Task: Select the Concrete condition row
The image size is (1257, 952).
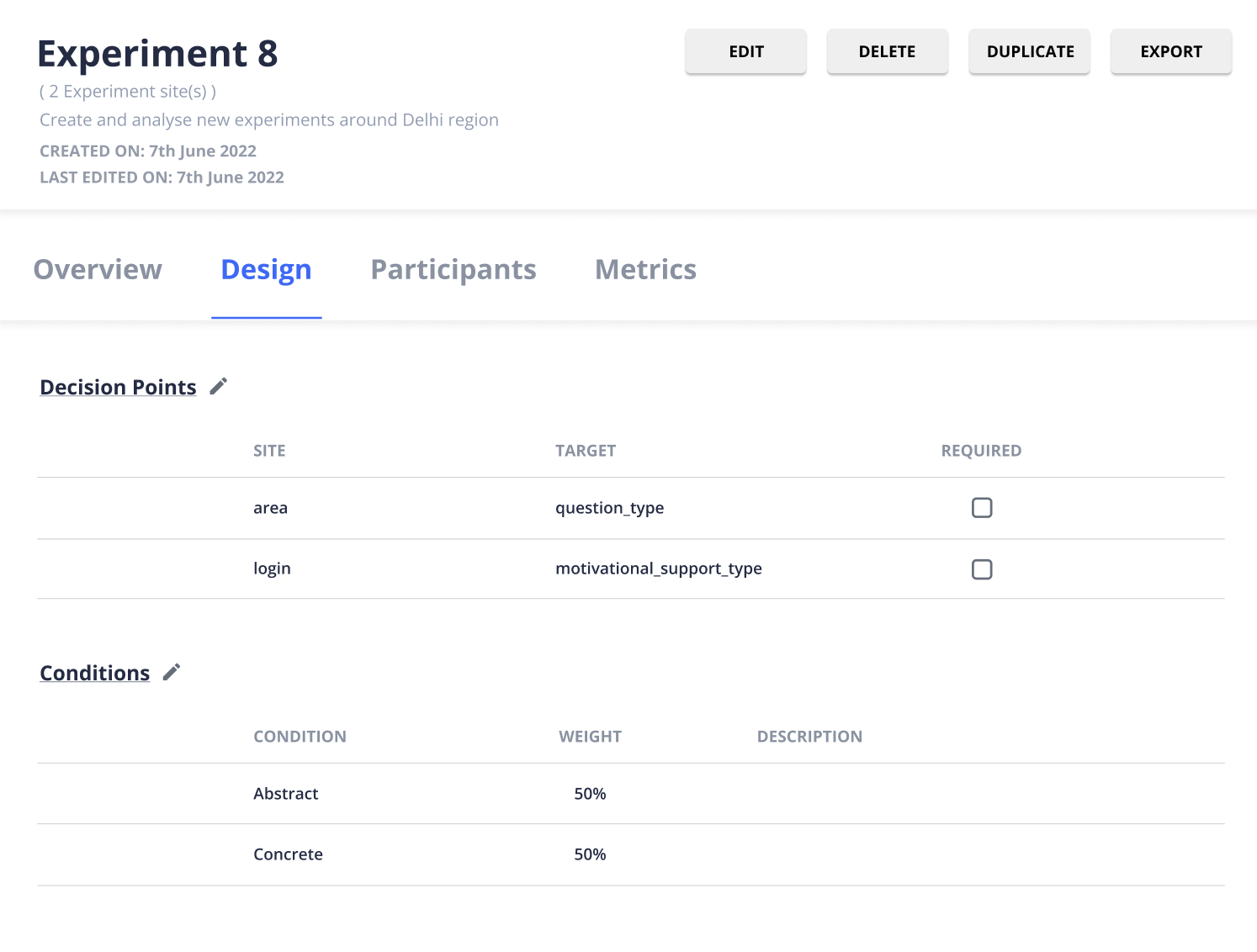Action: tap(288, 854)
